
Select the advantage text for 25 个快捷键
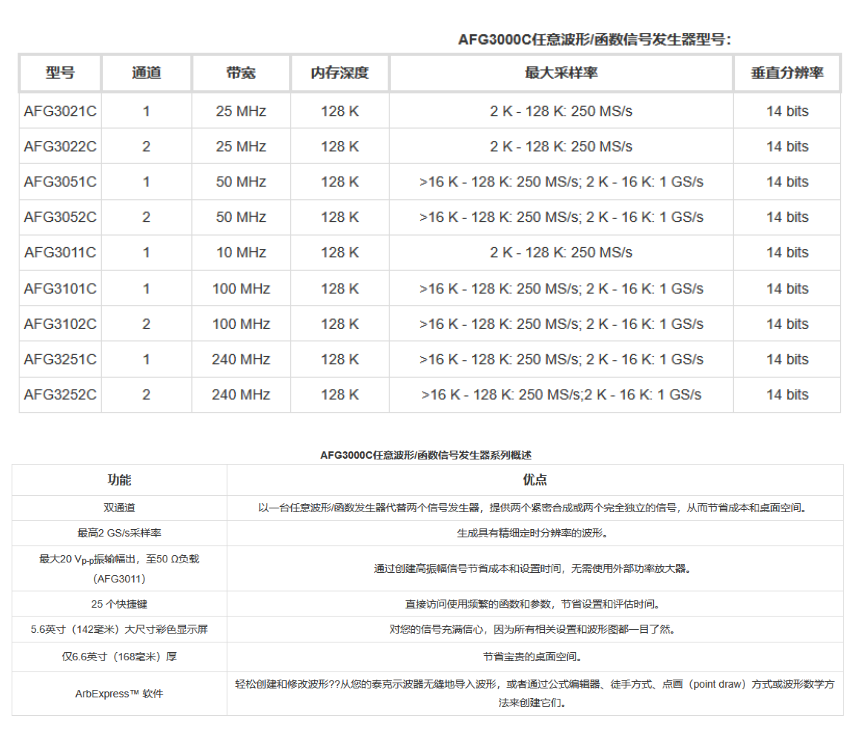532,604
